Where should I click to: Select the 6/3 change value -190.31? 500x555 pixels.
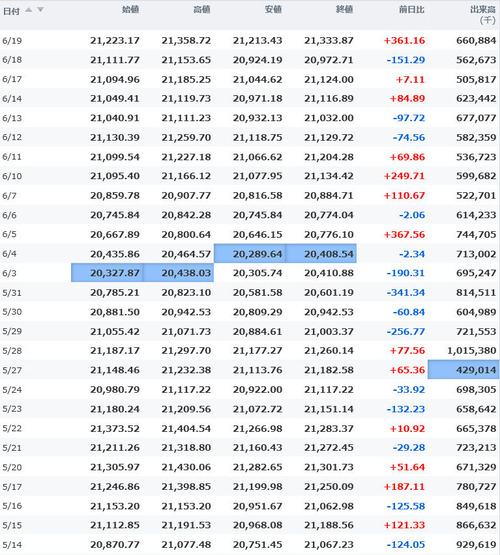pos(406,273)
